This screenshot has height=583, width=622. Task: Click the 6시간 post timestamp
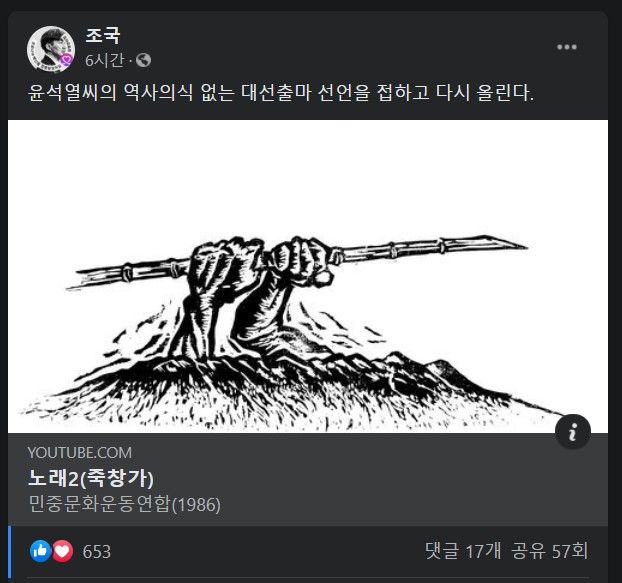(x=104, y=60)
